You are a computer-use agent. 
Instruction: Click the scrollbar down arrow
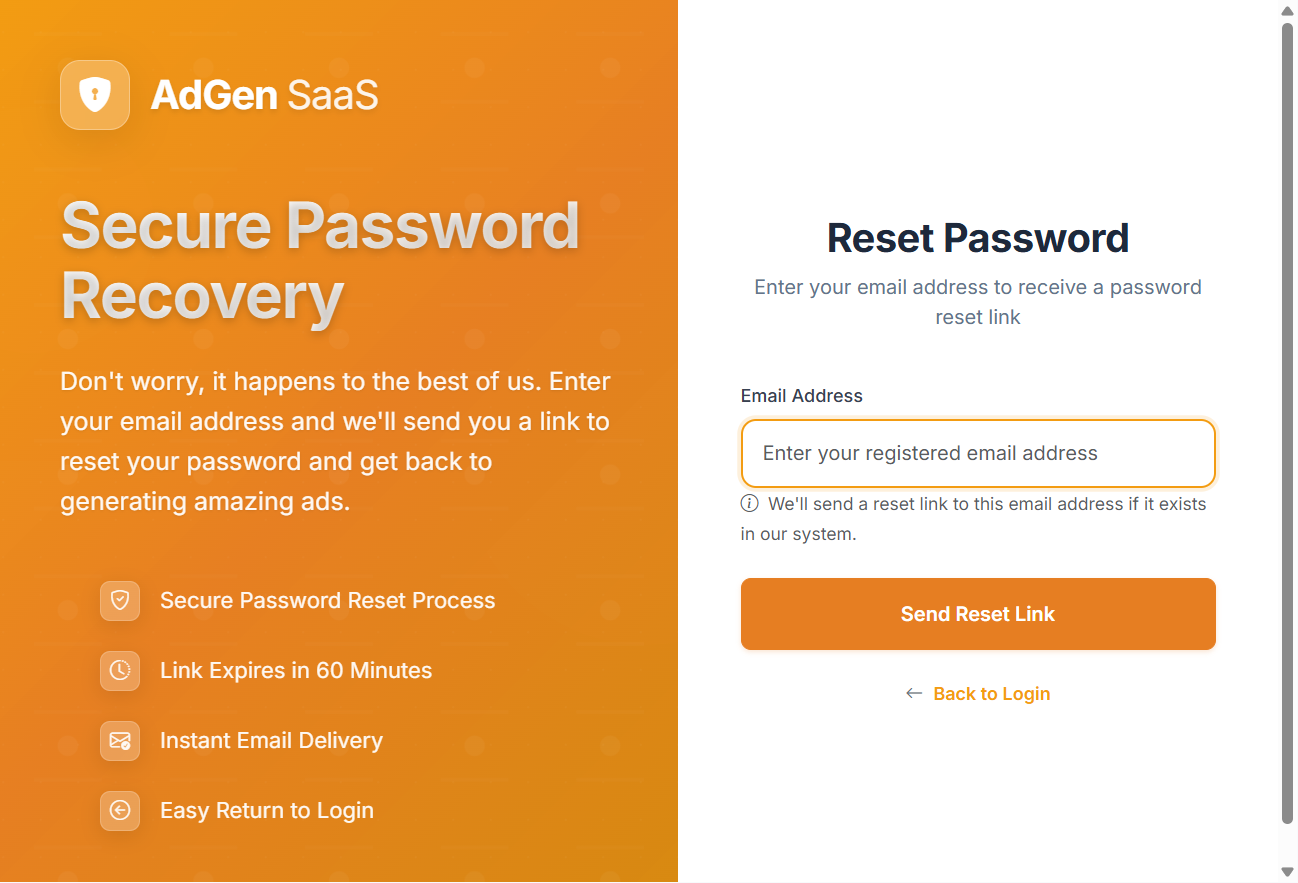[1287, 872]
